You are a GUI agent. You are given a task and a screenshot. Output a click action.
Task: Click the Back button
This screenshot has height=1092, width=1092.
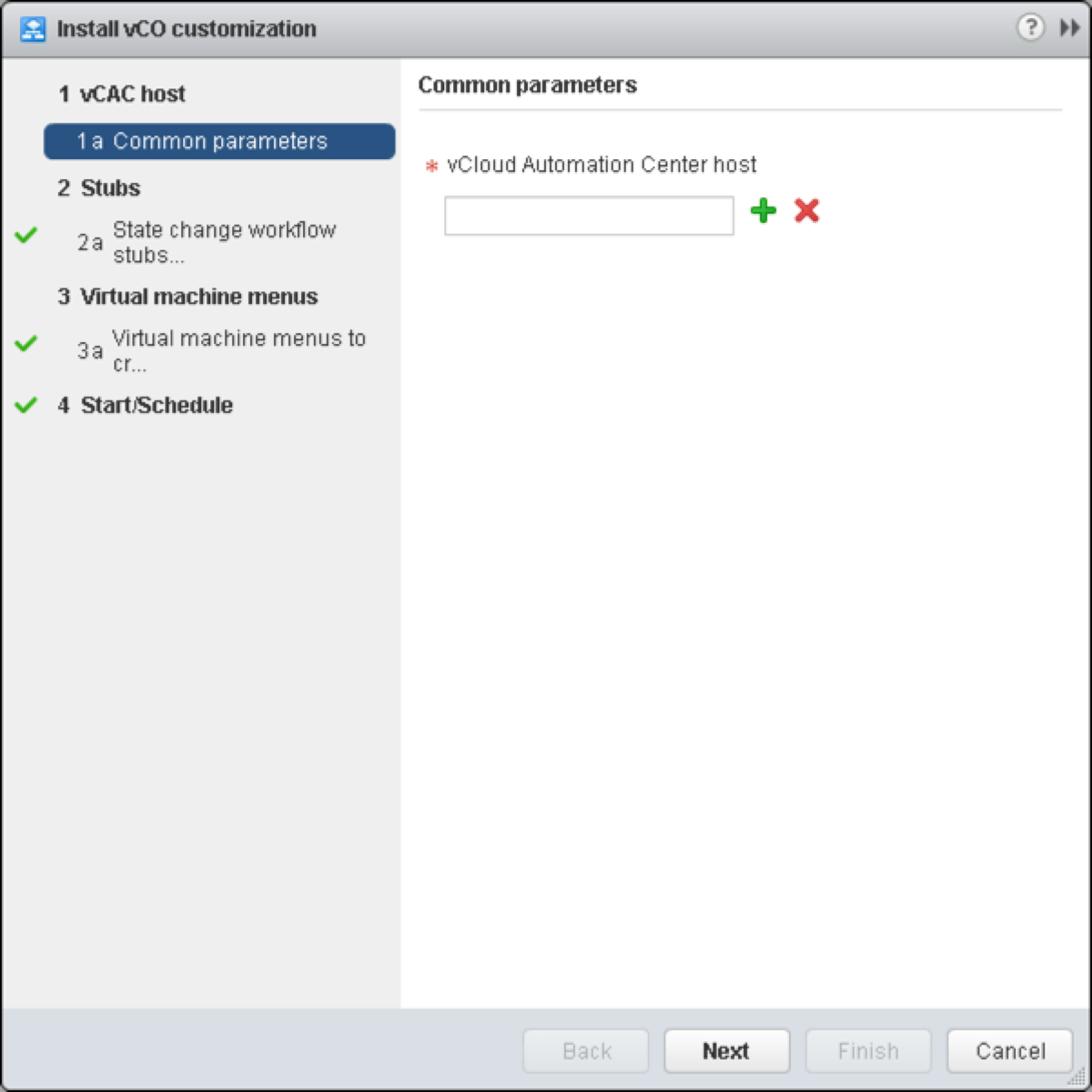586,1051
